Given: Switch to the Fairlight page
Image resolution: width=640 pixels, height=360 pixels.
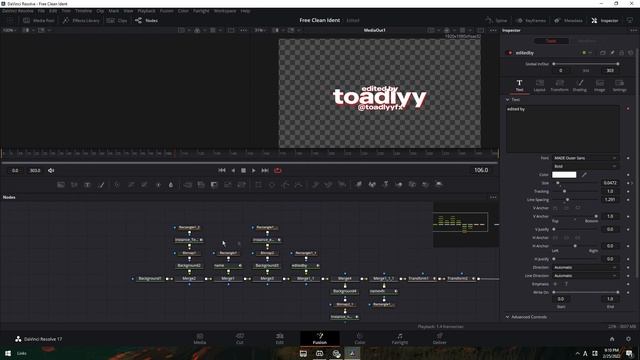Looking at the screenshot, I should 400,338.
